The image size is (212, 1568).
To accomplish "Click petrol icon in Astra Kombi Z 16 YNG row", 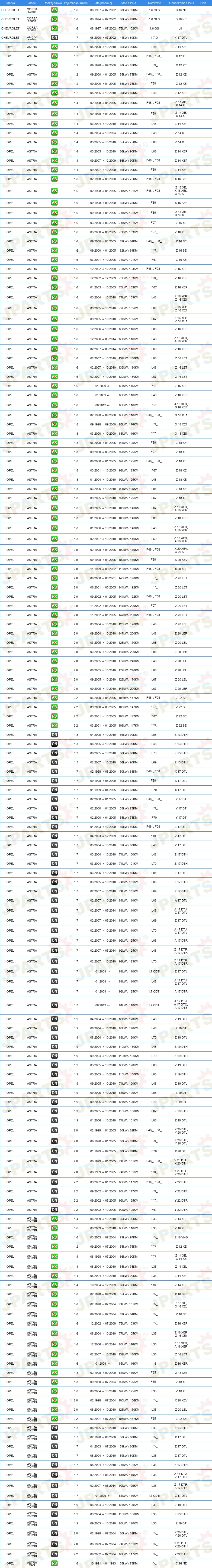I will 54,1238.
